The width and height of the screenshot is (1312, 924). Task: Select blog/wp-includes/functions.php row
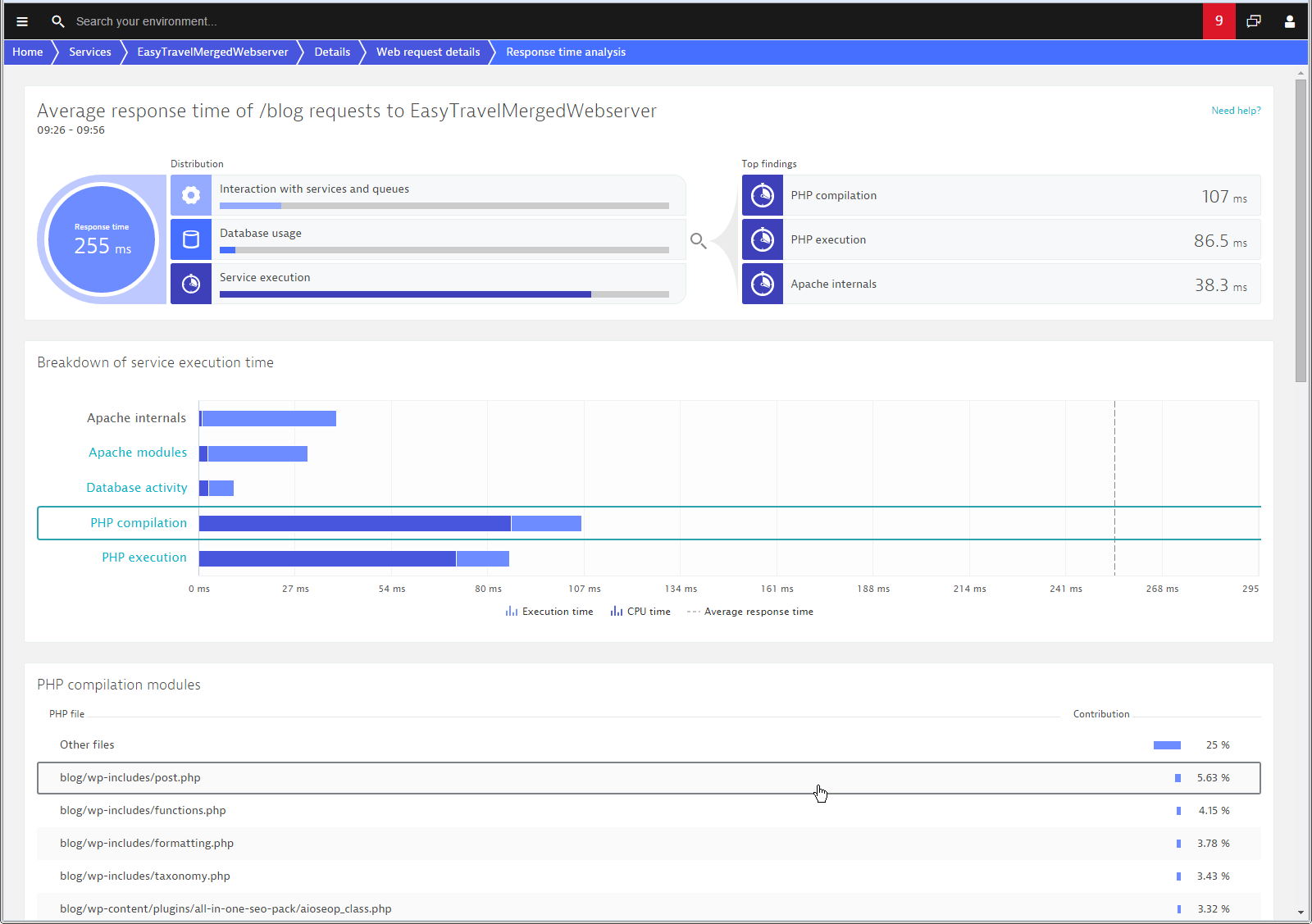[649, 811]
